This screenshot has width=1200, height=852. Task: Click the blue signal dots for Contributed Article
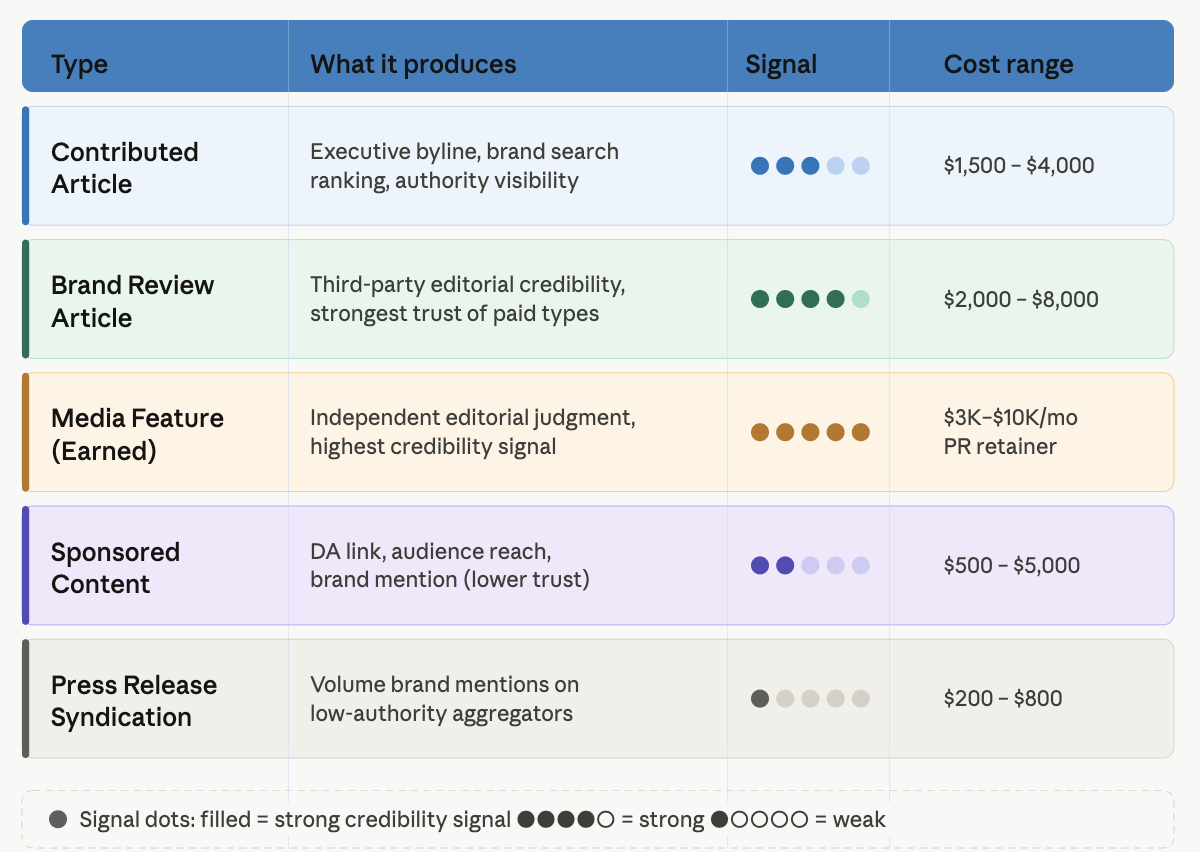(x=810, y=166)
